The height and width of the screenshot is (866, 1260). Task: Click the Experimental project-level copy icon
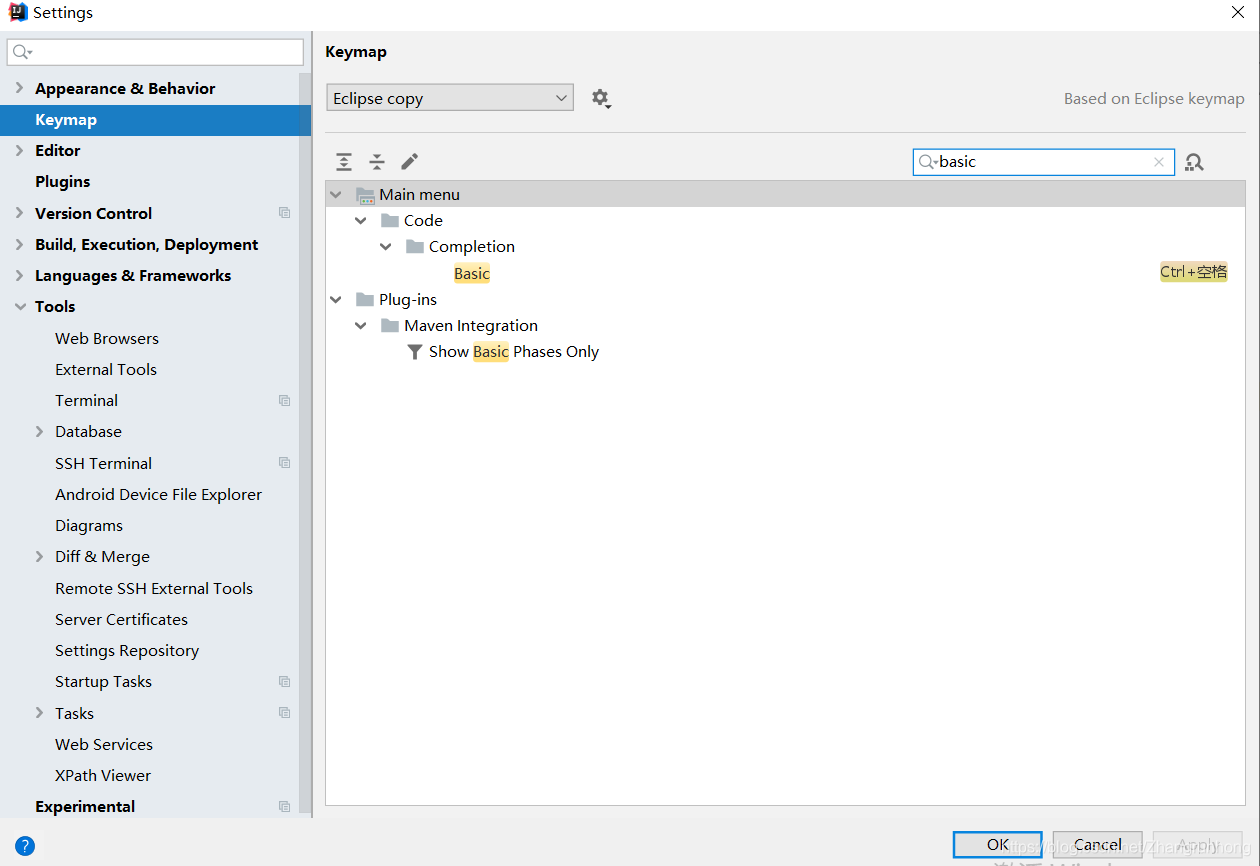click(x=285, y=806)
